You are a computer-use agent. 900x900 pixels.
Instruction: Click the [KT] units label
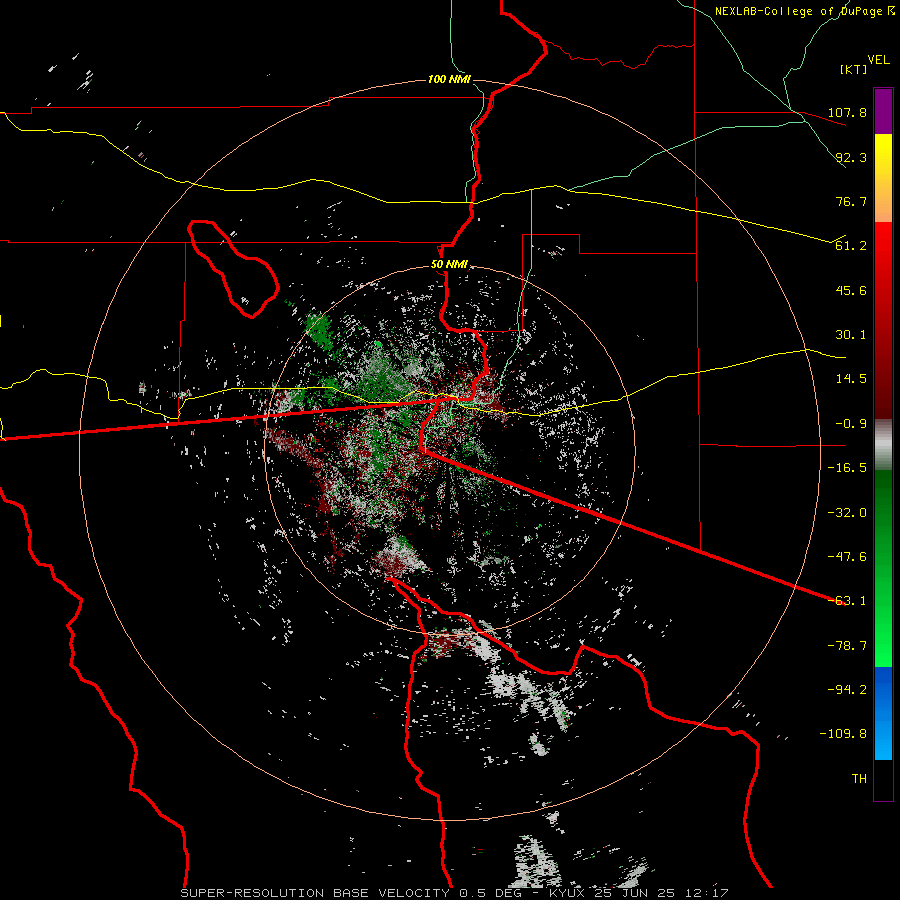[x=854, y=69]
